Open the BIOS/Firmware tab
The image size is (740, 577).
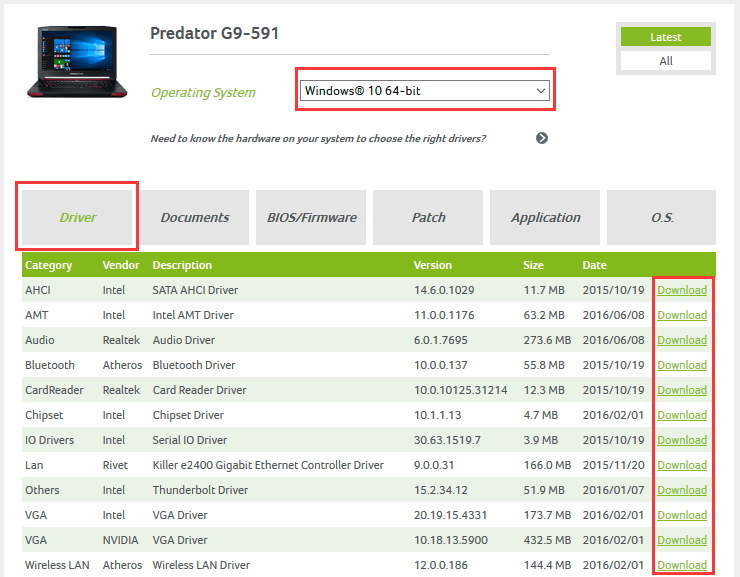click(311, 217)
